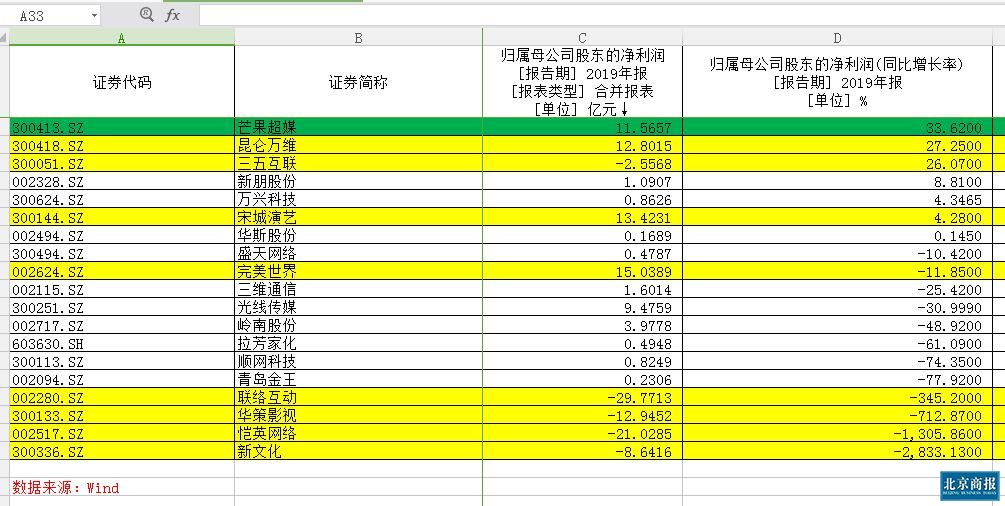Select cell 完美世界
The width and height of the screenshot is (1005, 506).
(358, 271)
